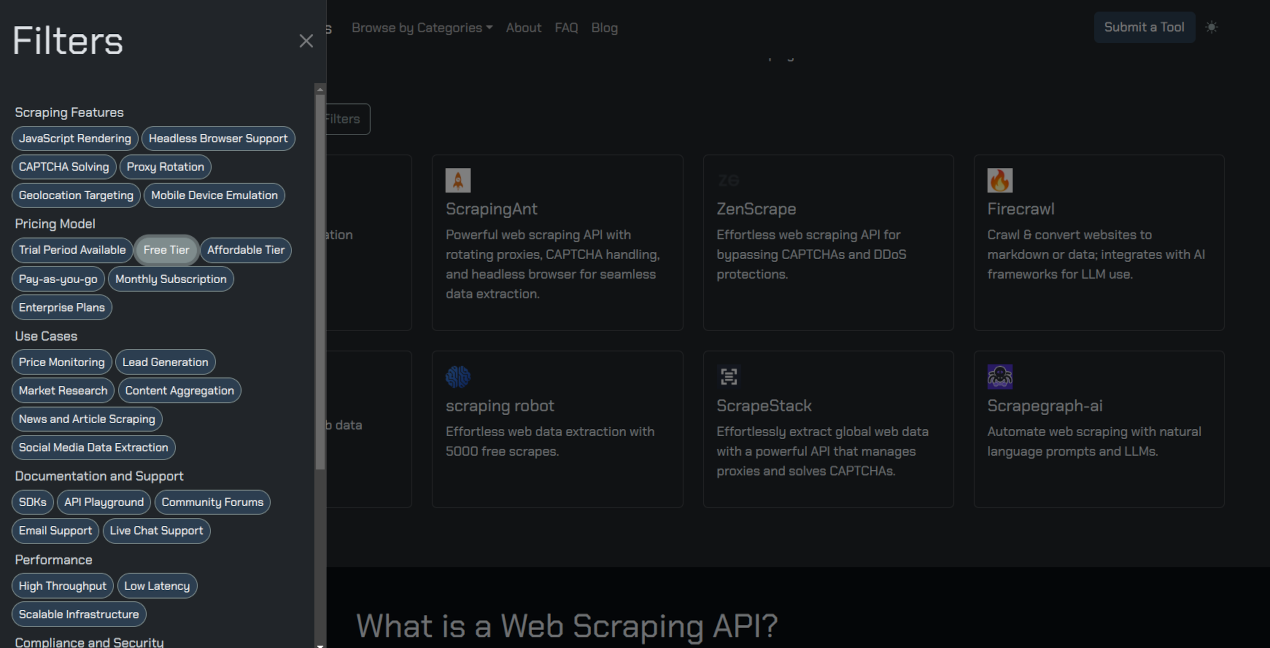
Task: Deselect the Free Tier filter
Action: click(x=166, y=250)
